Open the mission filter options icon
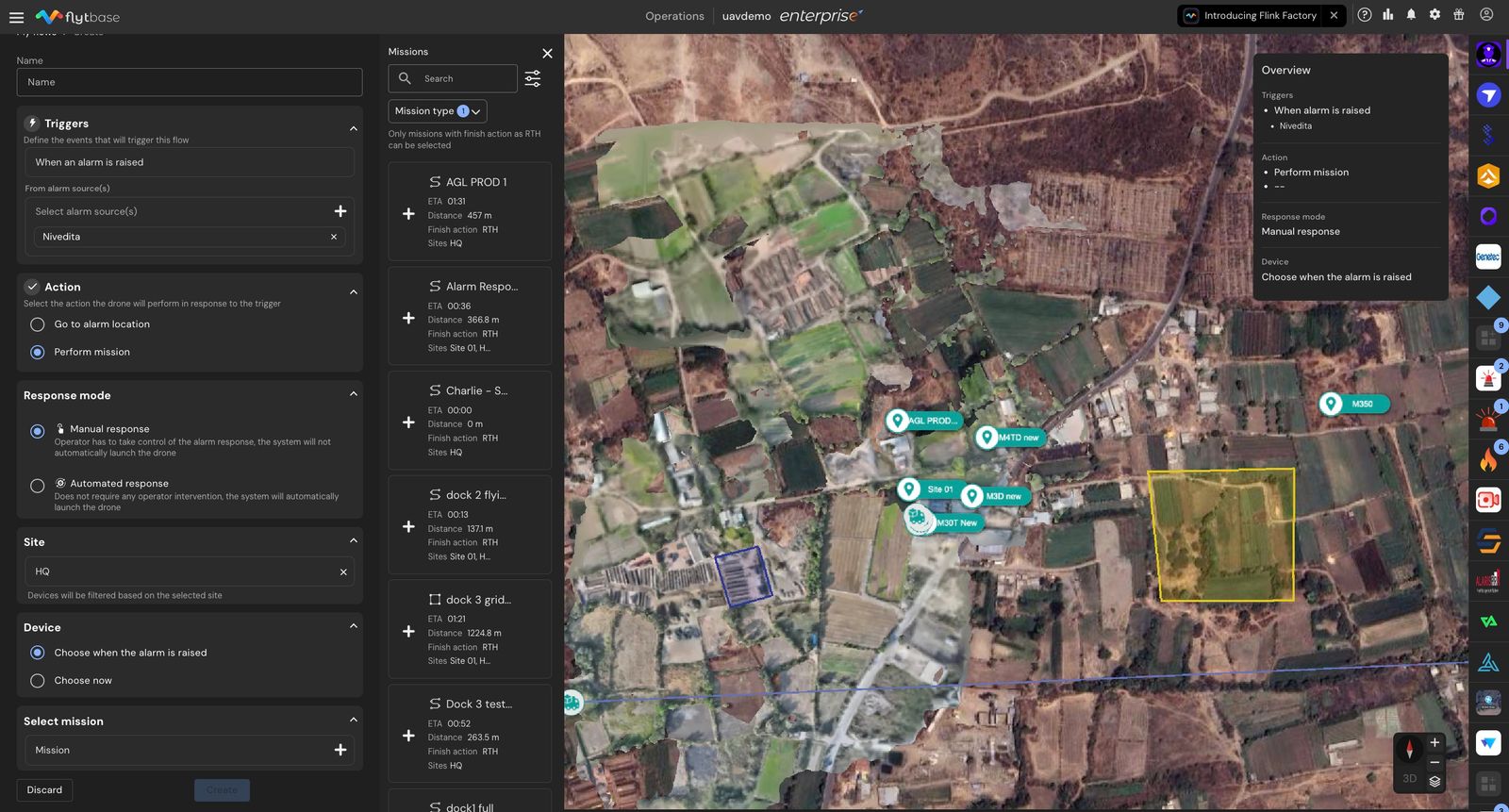Image resolution: width=1509 pixels, height=812 pixels. click(x=533, y=79)
